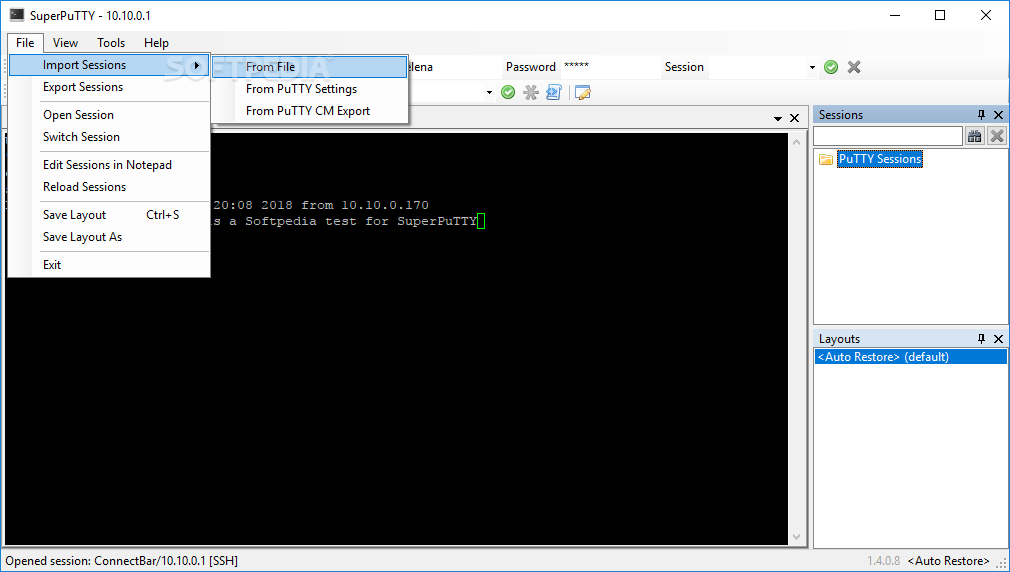Image resolution: width=1010 pixels, height=572 pixels.
Task: Choose Open Session menu item
Action: coord(110,115)
